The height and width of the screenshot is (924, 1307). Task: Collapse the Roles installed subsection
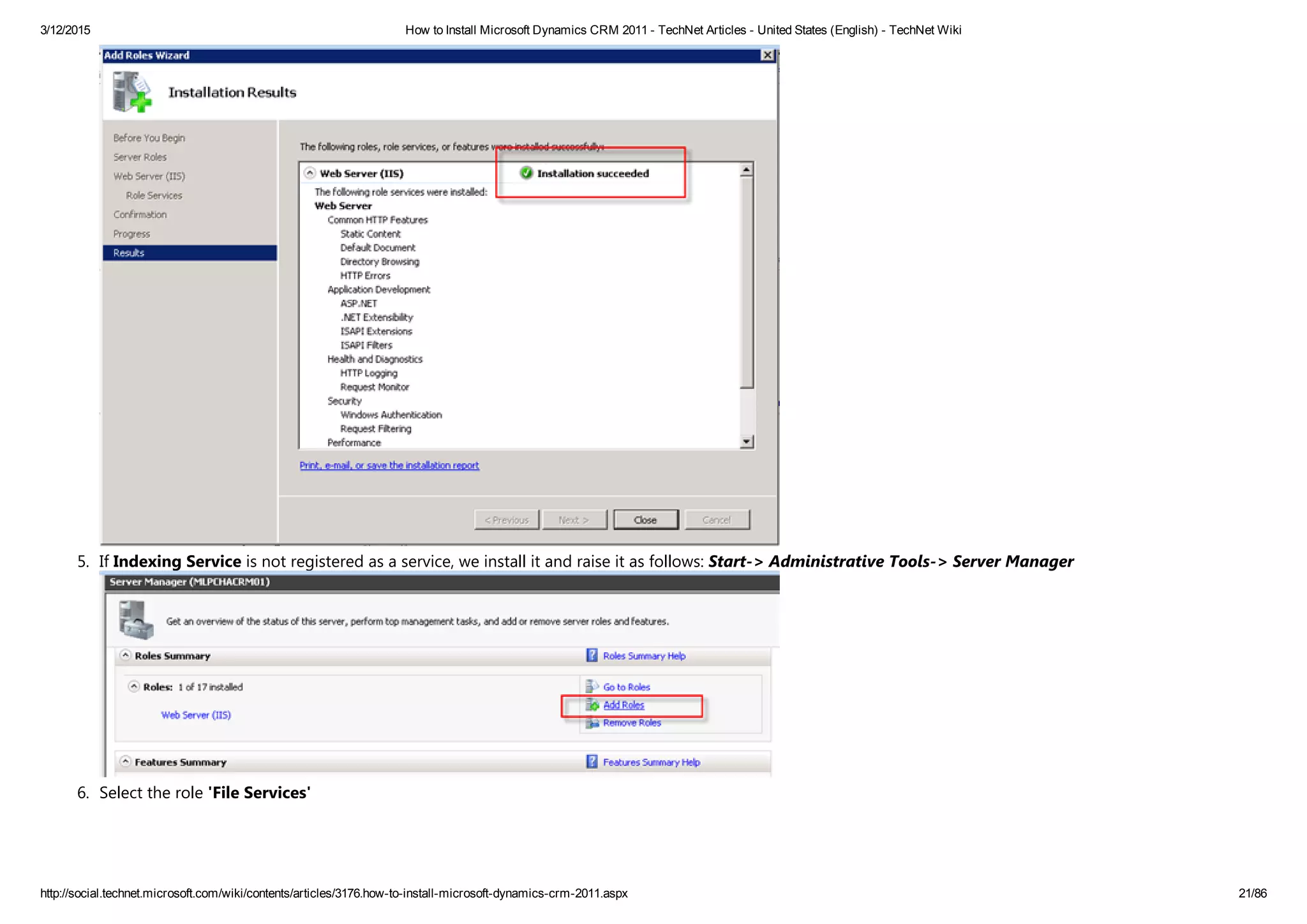133,687
